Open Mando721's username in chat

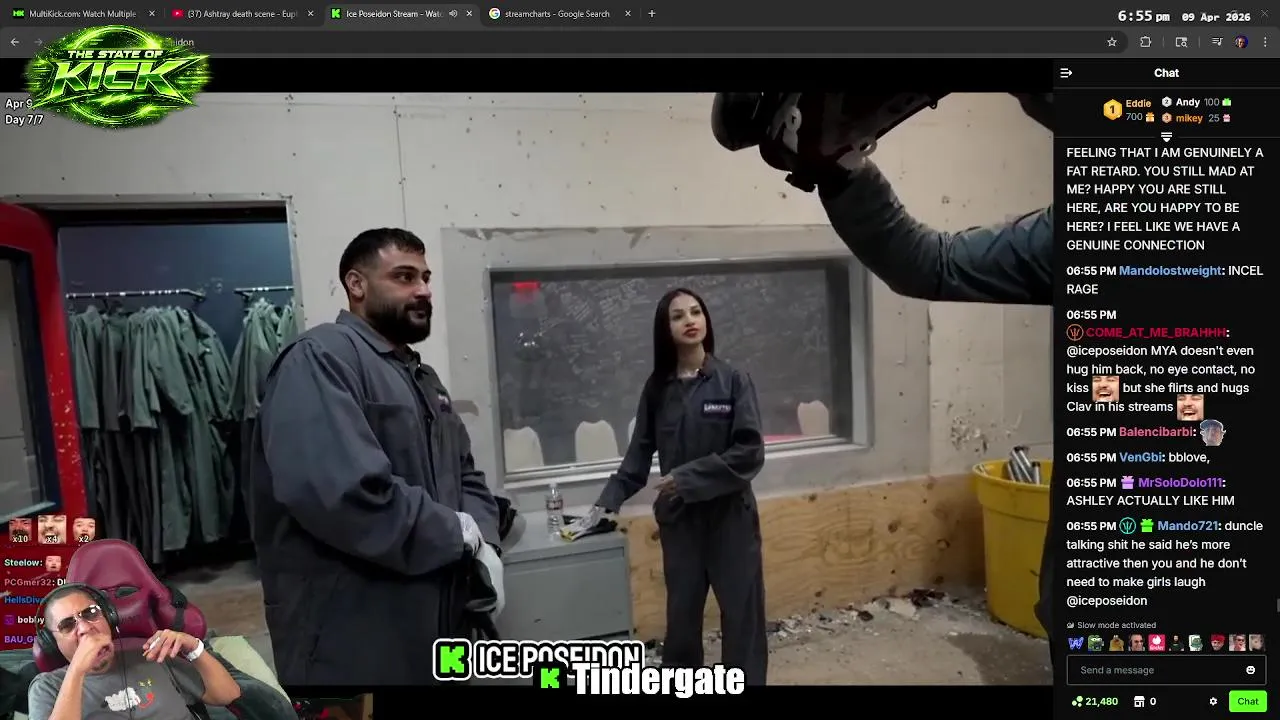[x=1187, y=526]
